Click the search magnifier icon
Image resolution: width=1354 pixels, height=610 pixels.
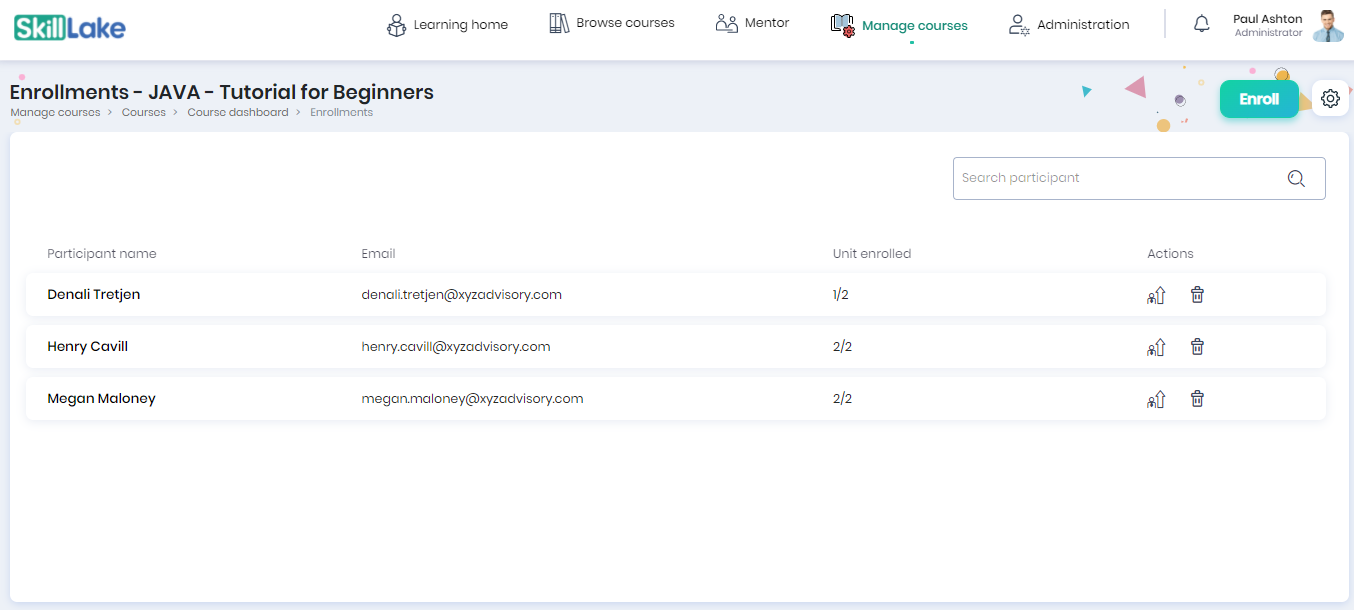tap(1297, 178)
